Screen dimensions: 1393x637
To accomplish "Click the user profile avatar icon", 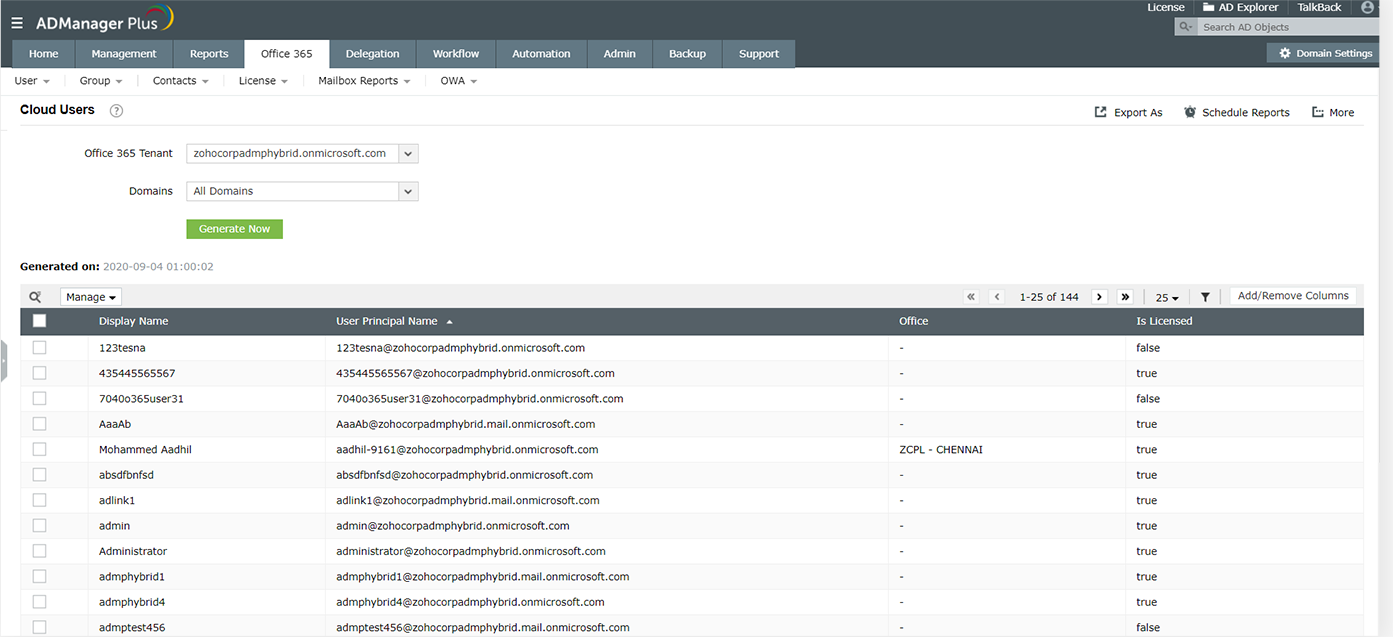I will click(x=1369, y=7).
